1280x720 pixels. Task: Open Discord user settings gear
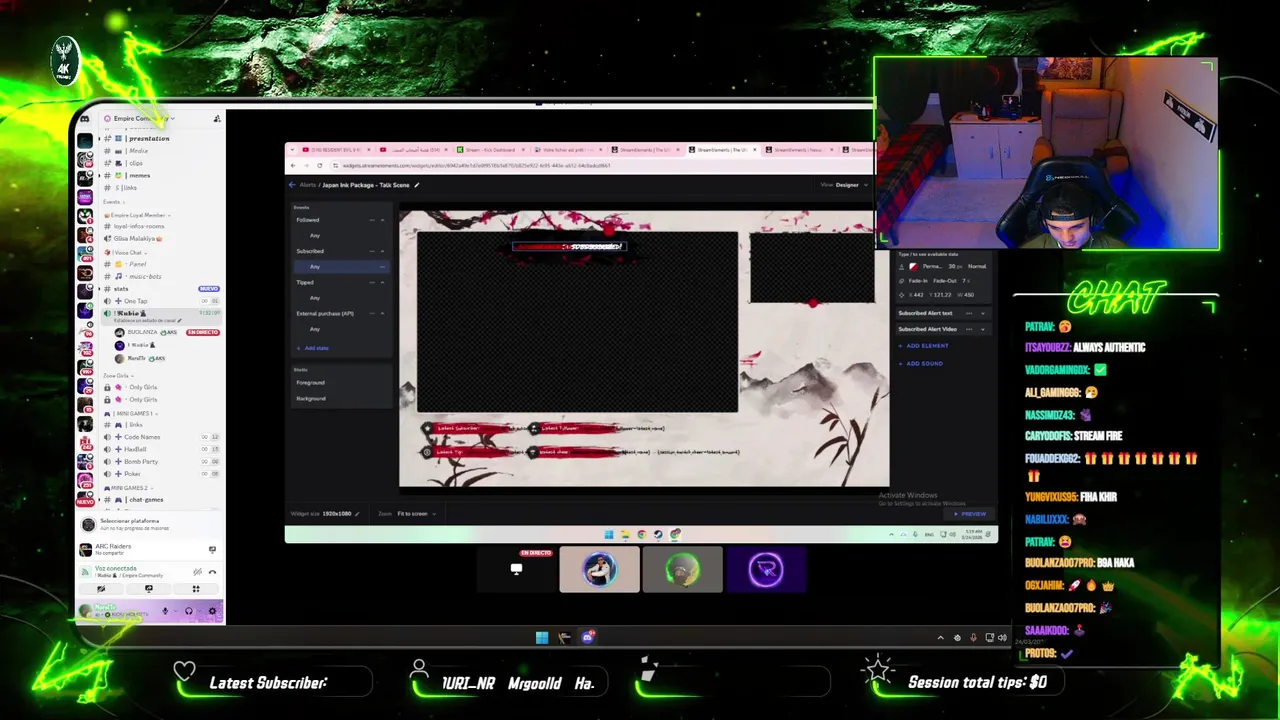(212, 611)
